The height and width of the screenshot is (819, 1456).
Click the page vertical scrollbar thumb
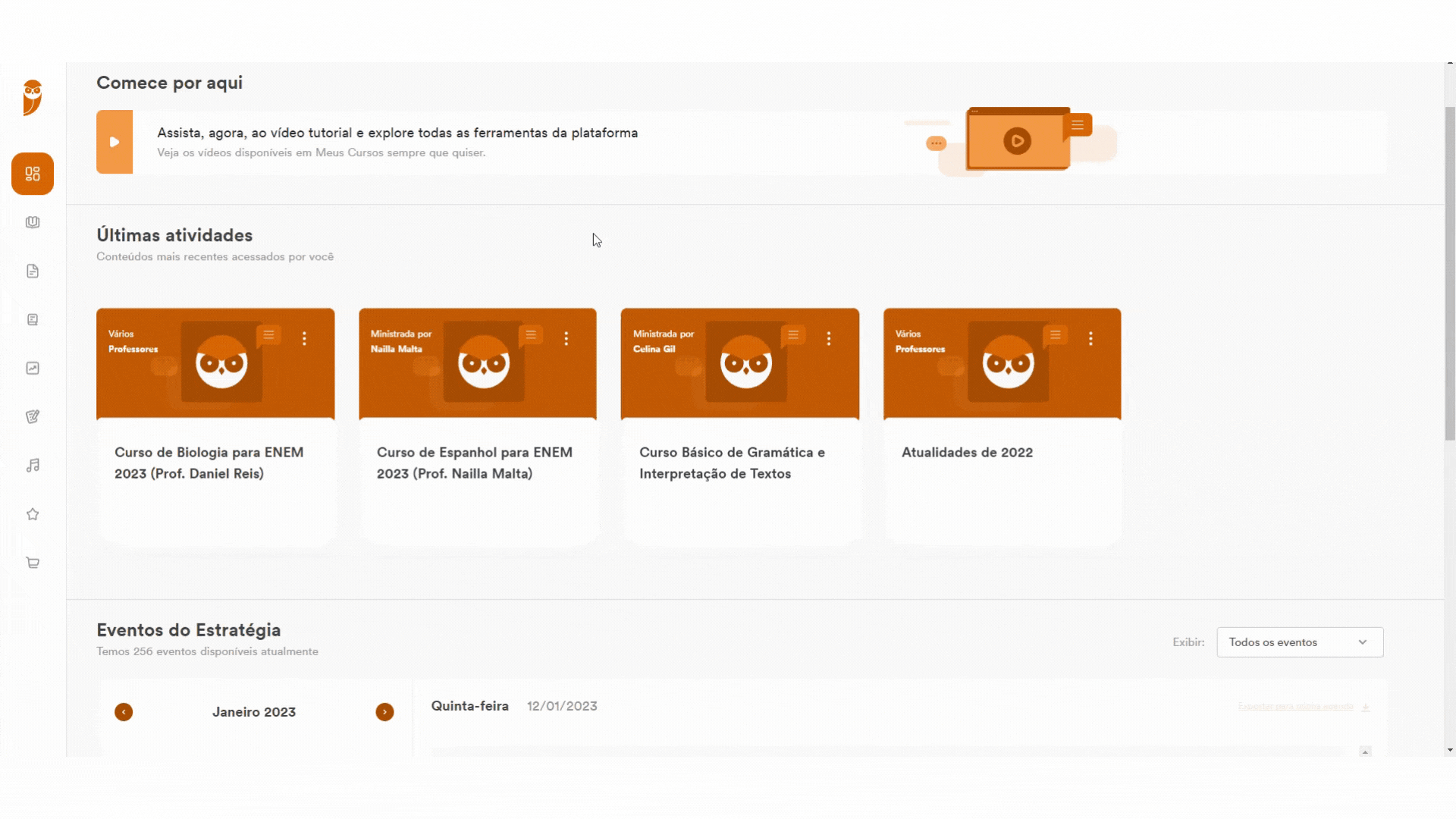coord(1450,273)
